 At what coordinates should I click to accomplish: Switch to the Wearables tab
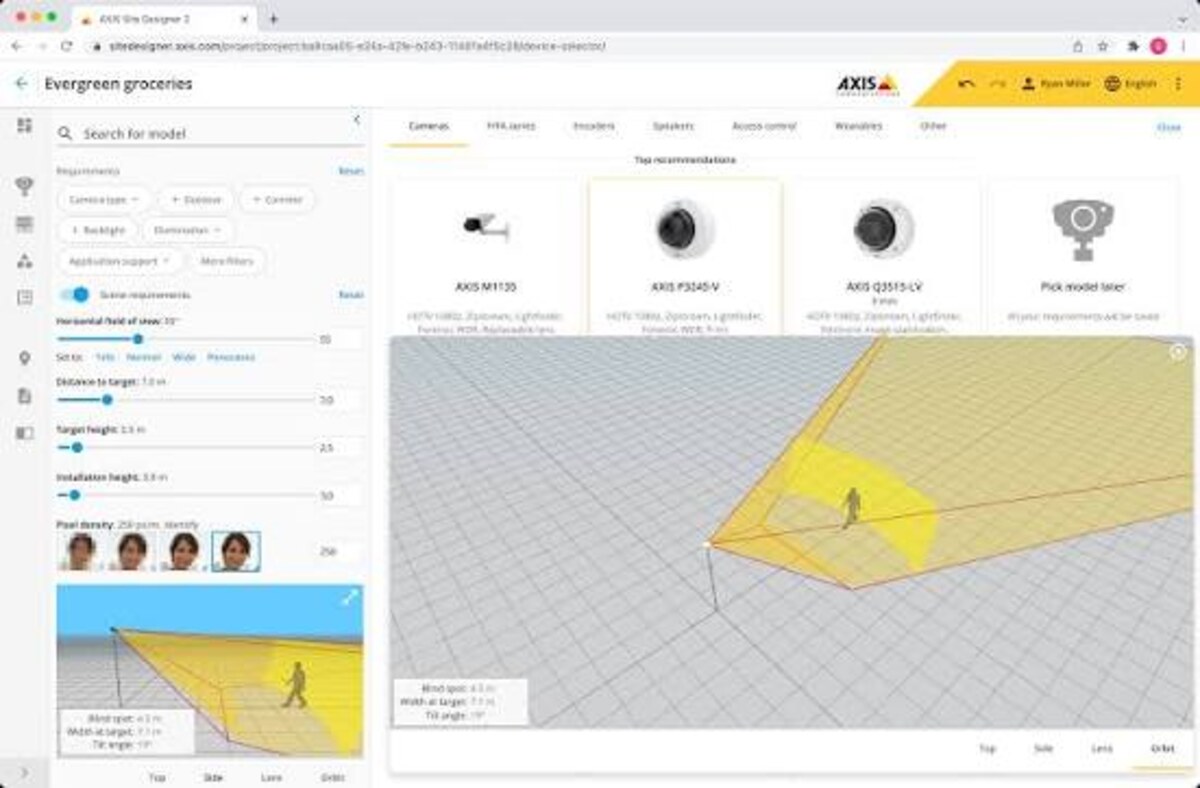pyautogui.click(x=858, y=127)
